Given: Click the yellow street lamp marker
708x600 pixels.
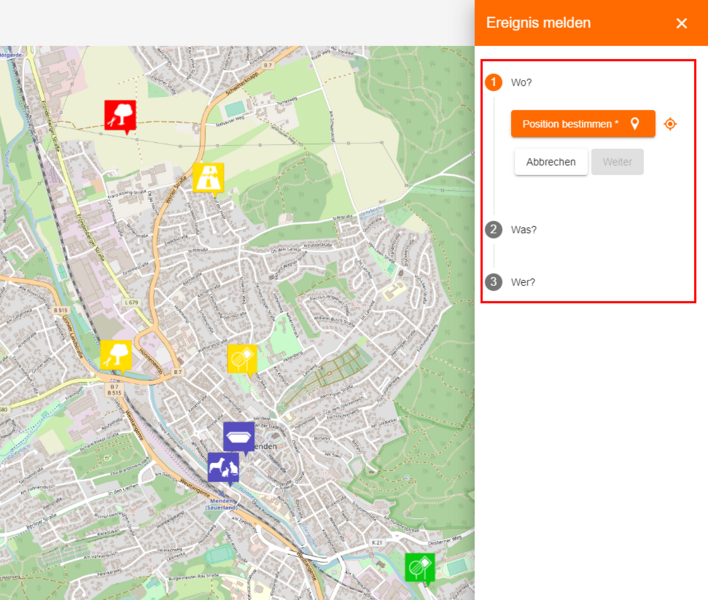Looking at the screenshot, I should pyautogui.click(x=242, y=358).
